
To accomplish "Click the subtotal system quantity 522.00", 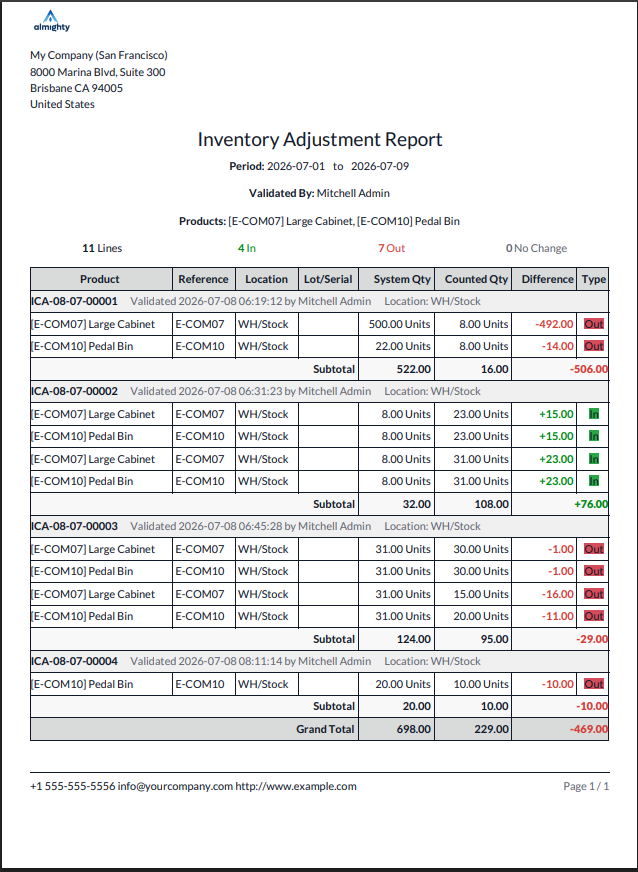I will [x=413, y=369].
